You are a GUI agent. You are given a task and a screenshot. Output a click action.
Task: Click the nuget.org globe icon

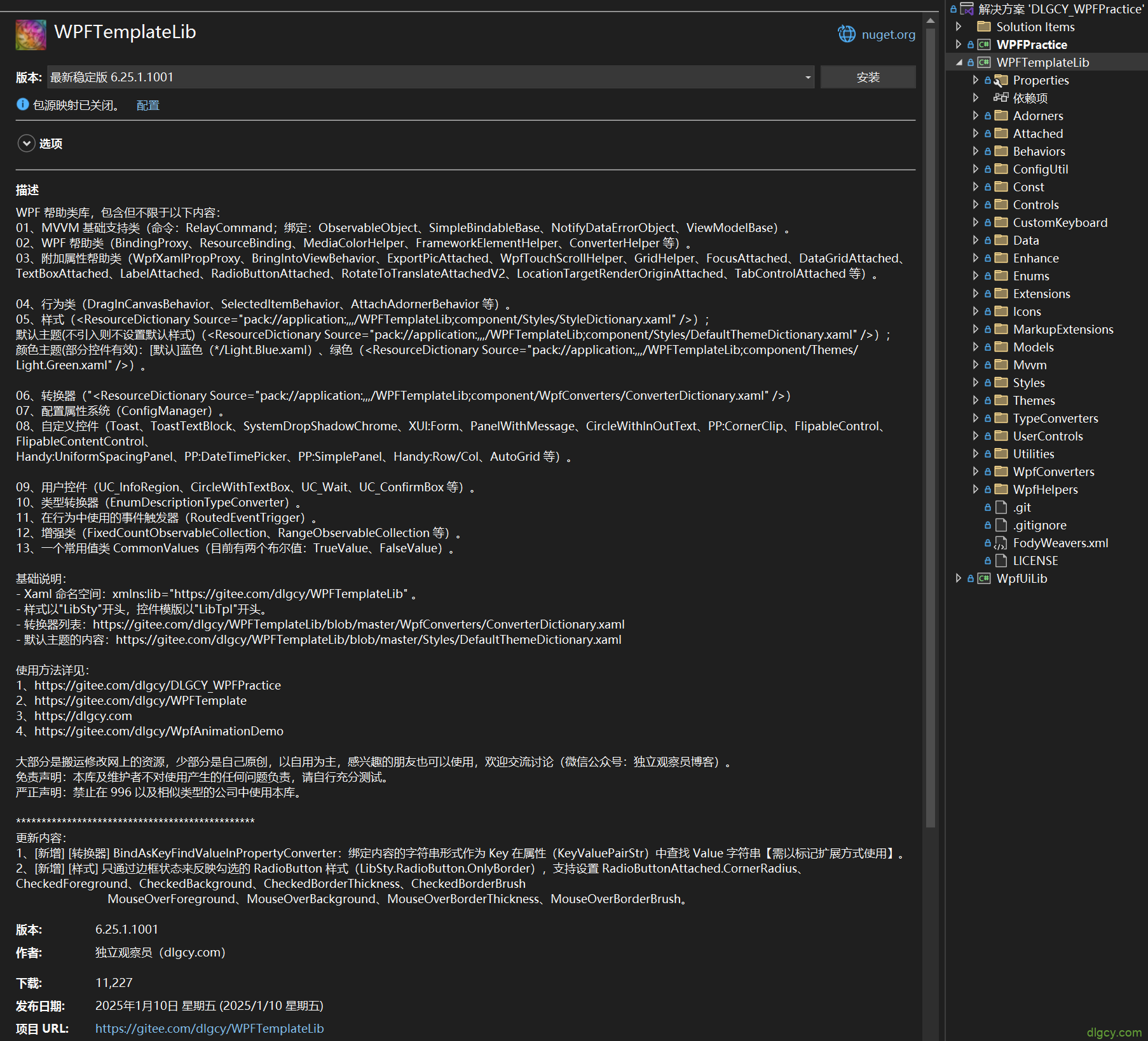pos(847,34)
